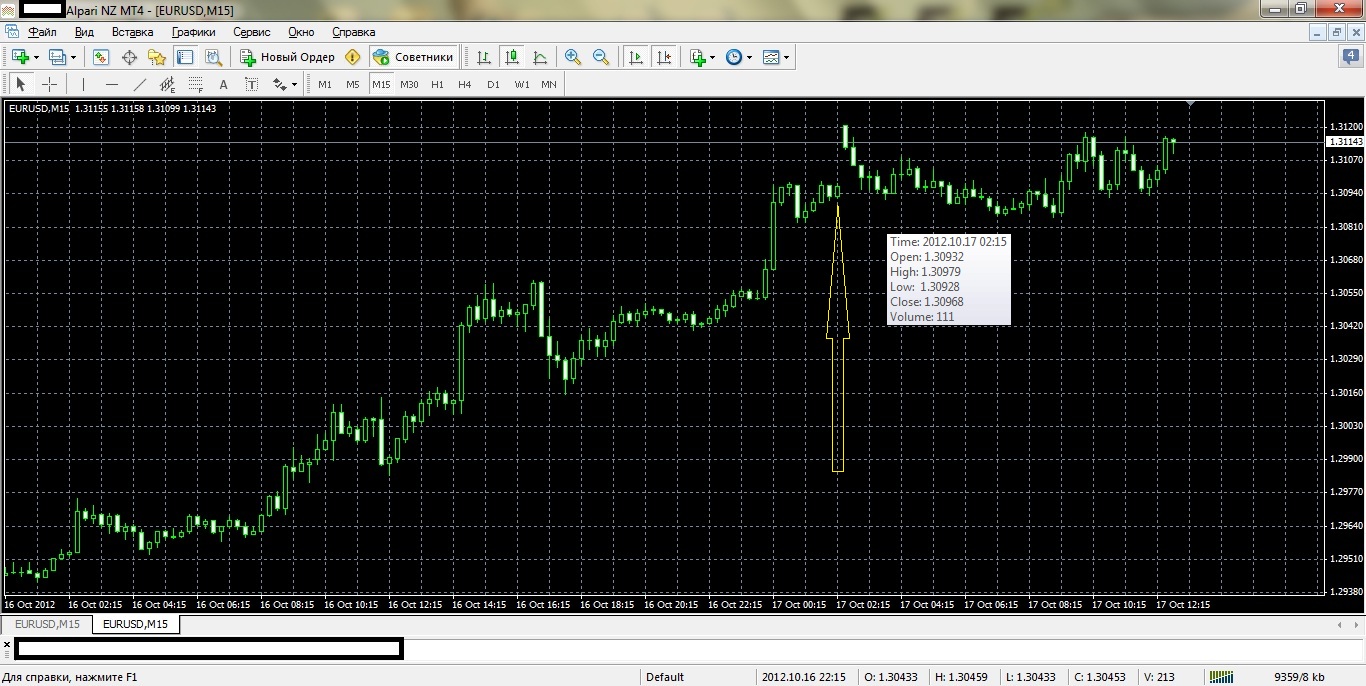
Task: Open the arrows objects dropdown
Action: point(295,84)
